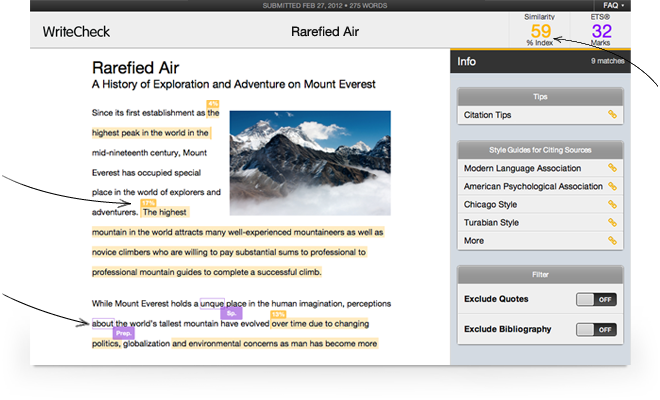Select the misspelled word 'unque'
The image size is (660, 400).
point(212,304)
